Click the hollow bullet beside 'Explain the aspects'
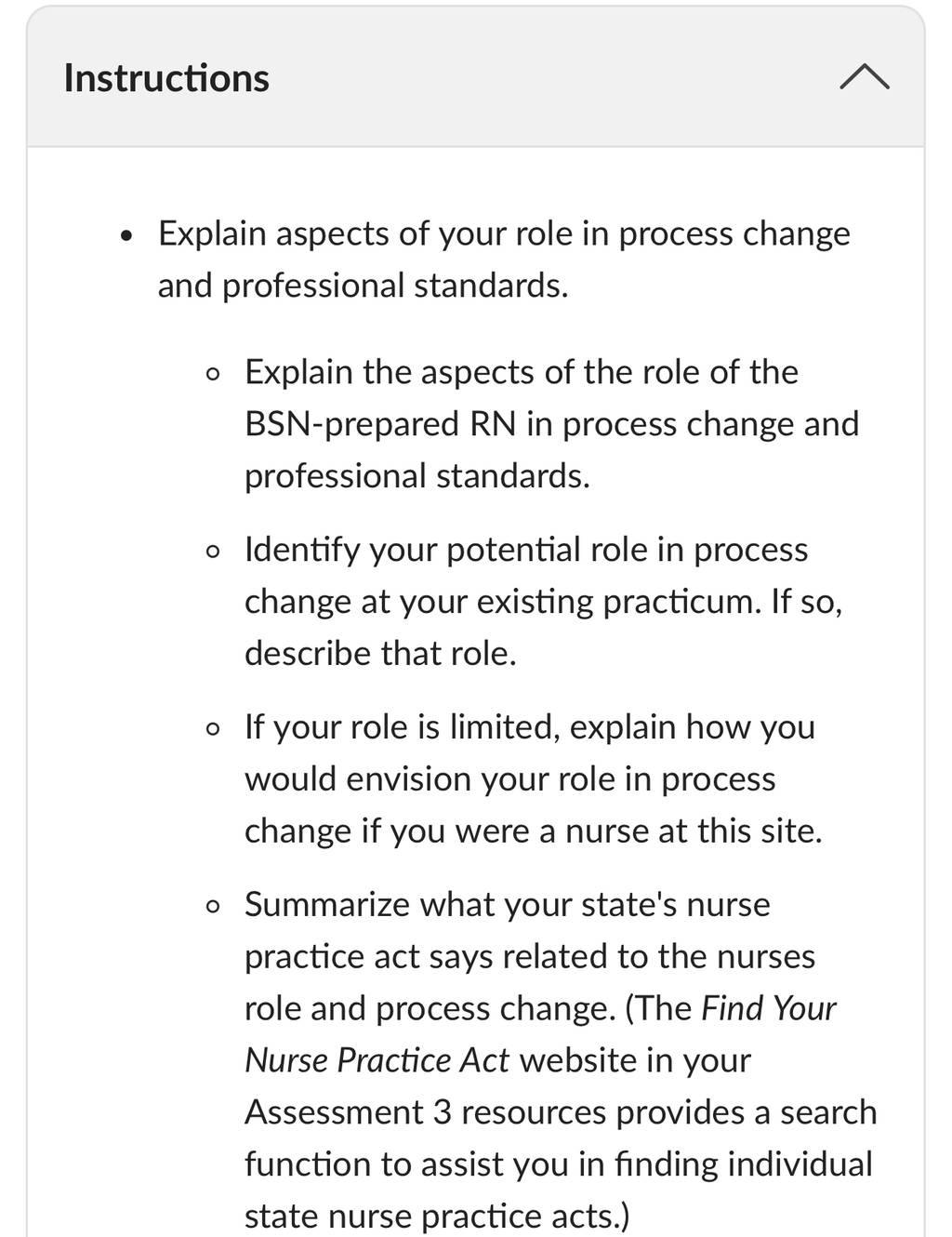The width and height of the screenshot is (952, 1237). click(x=214, y=375)
